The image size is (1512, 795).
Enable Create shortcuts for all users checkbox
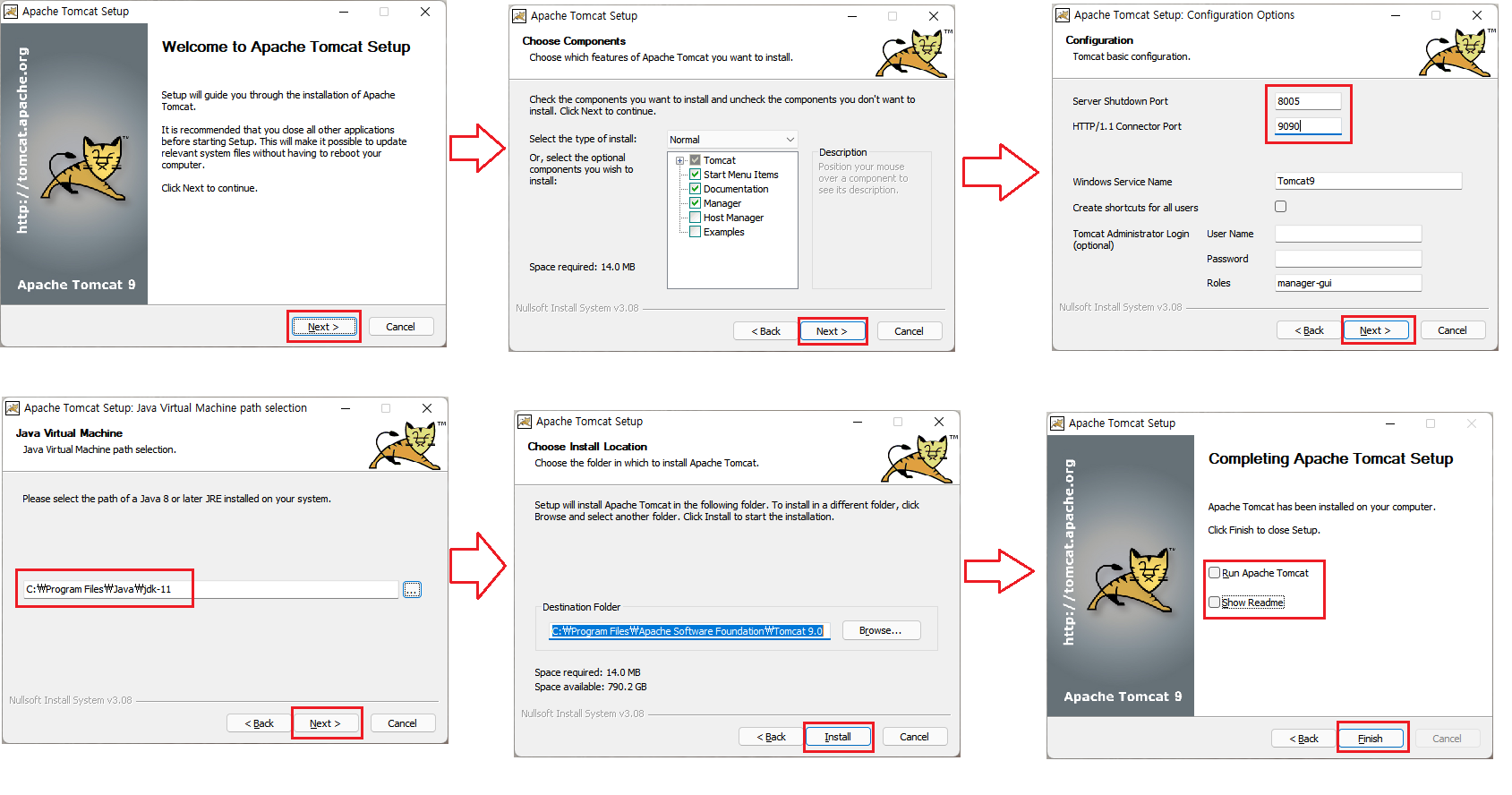tap(1281, 207)
